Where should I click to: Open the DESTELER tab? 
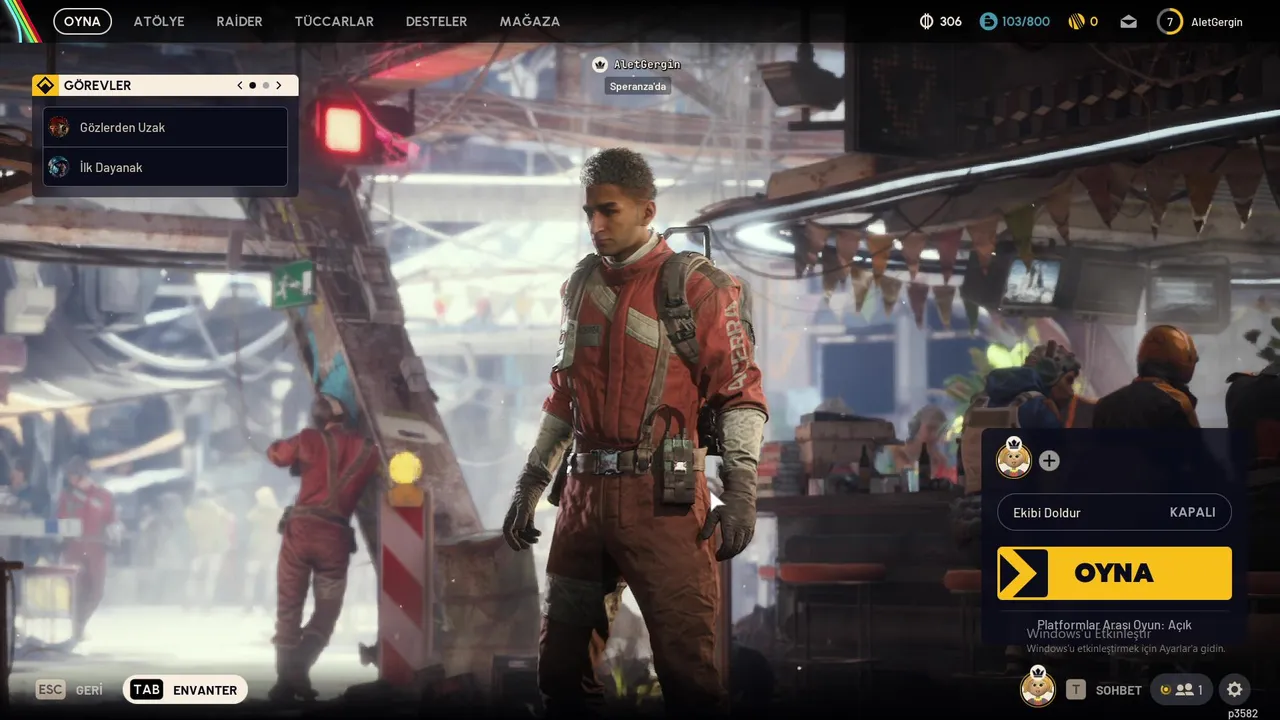[436, 21]
